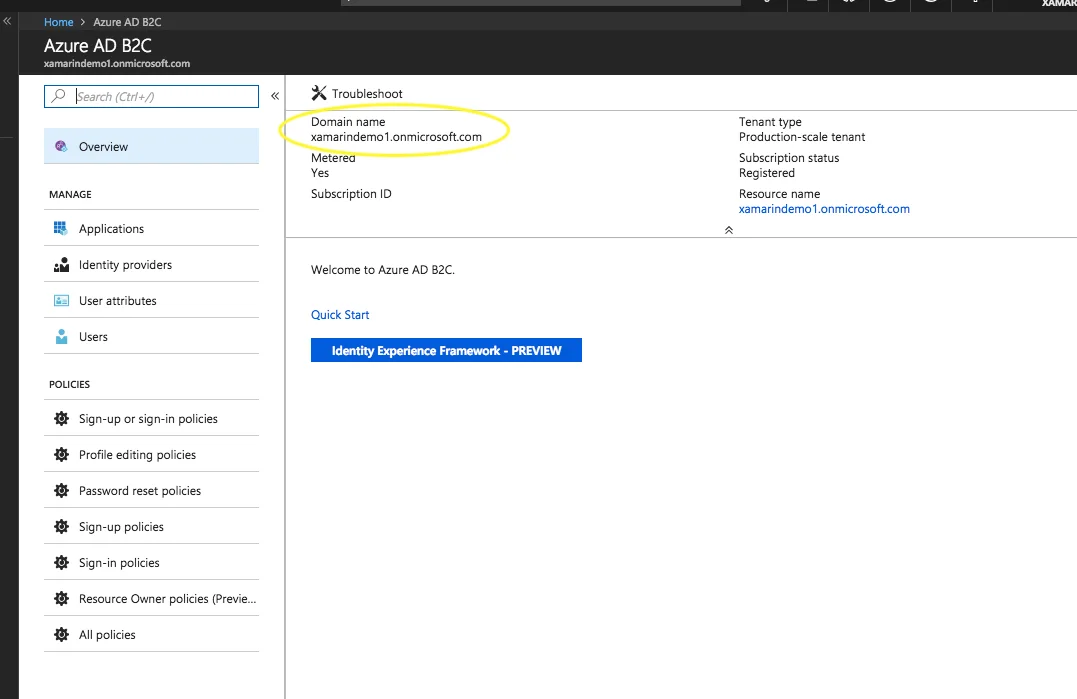The height and width of the screenshot is (699, 1077).
Task: Follow the Quick Start link
Action: 340,314
